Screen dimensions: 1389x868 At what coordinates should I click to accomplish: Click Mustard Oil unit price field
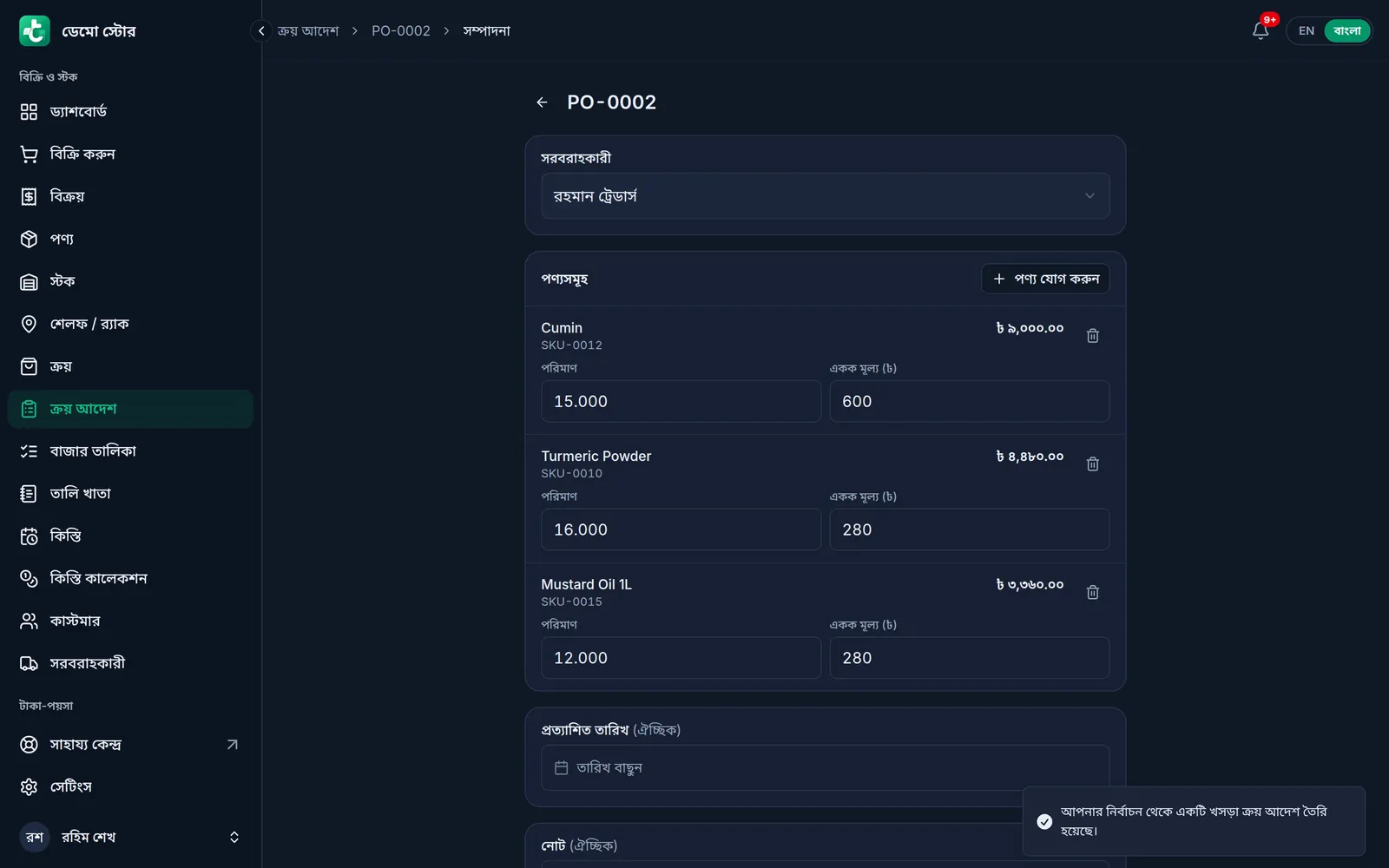[x=969, y=658]
